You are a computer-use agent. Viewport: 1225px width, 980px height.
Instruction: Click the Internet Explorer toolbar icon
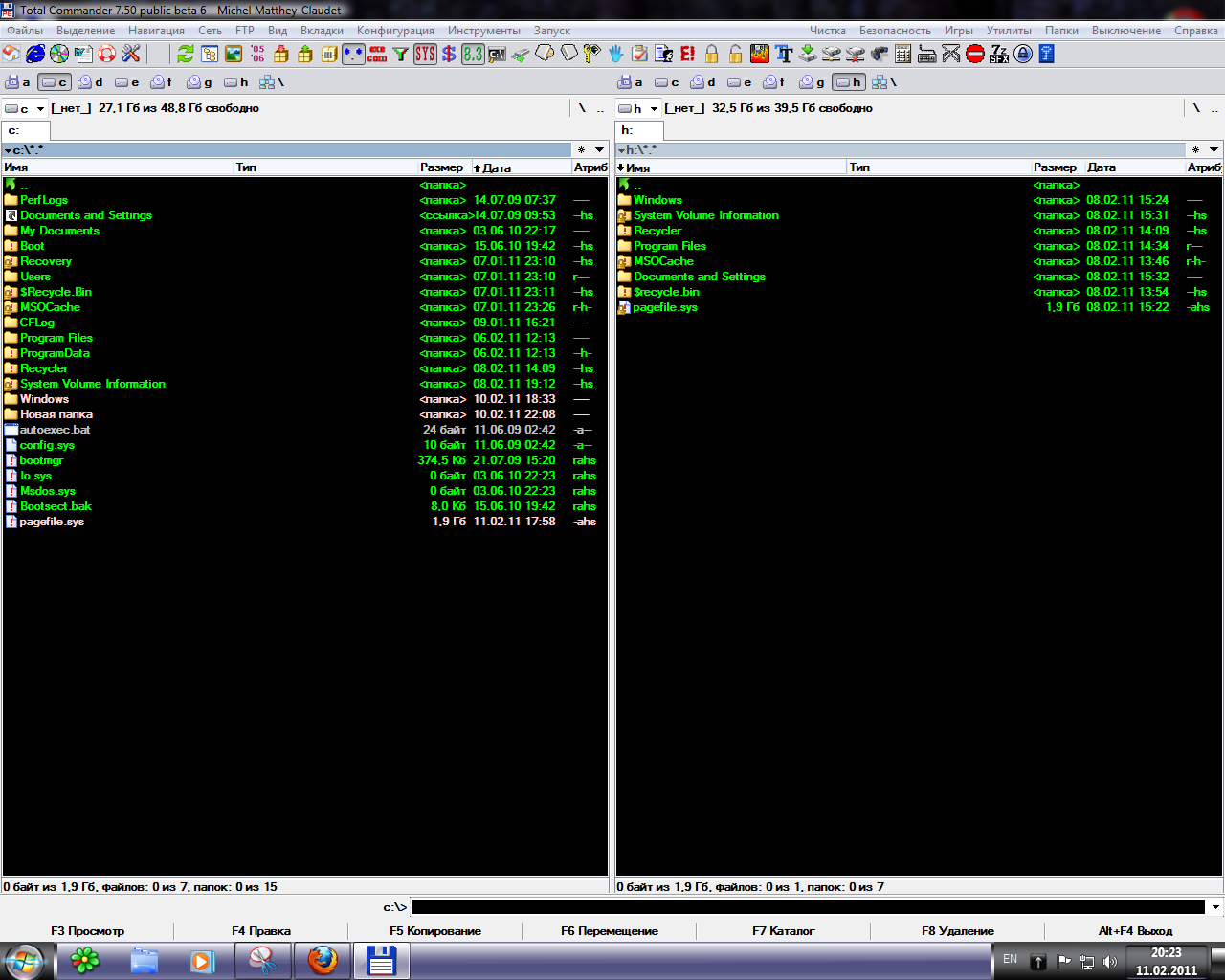(x=35, y=54)
